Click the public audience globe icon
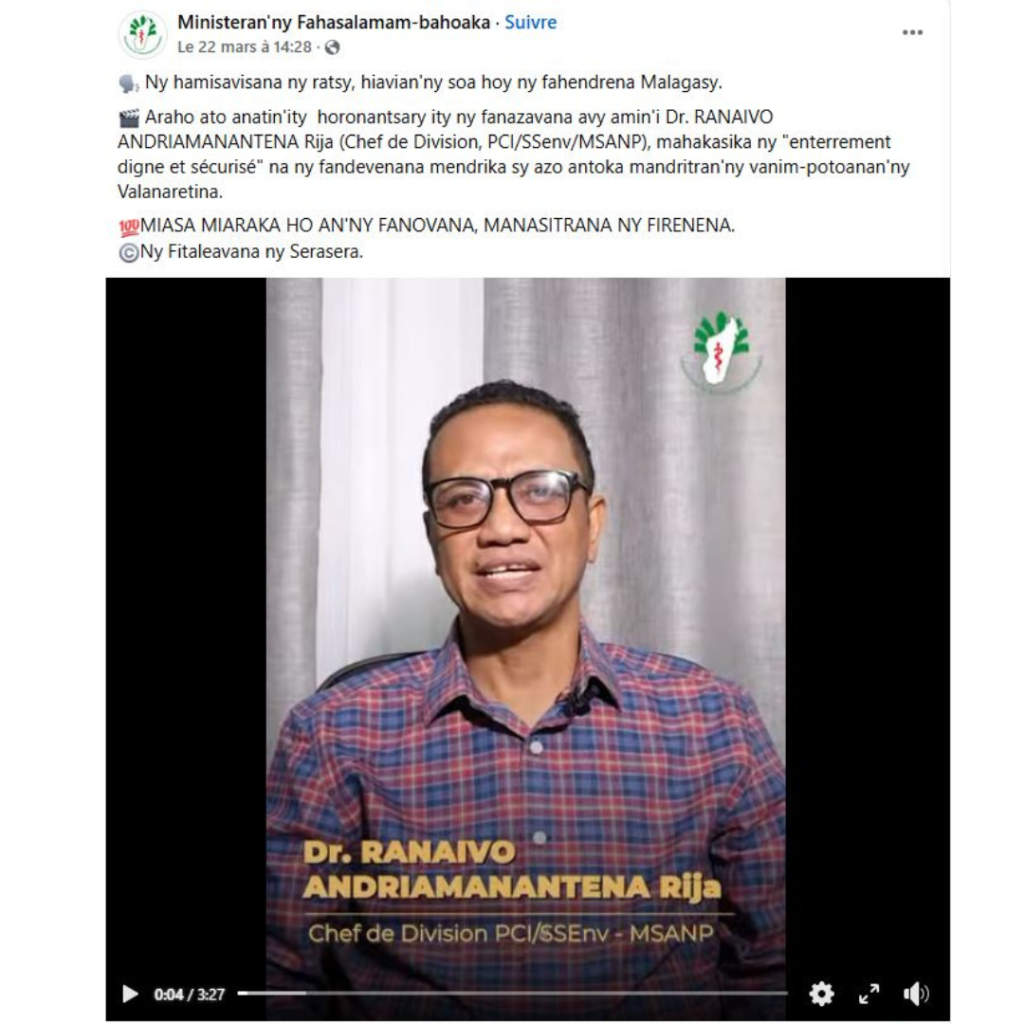1024x1024 pixels. click(332, 47)
